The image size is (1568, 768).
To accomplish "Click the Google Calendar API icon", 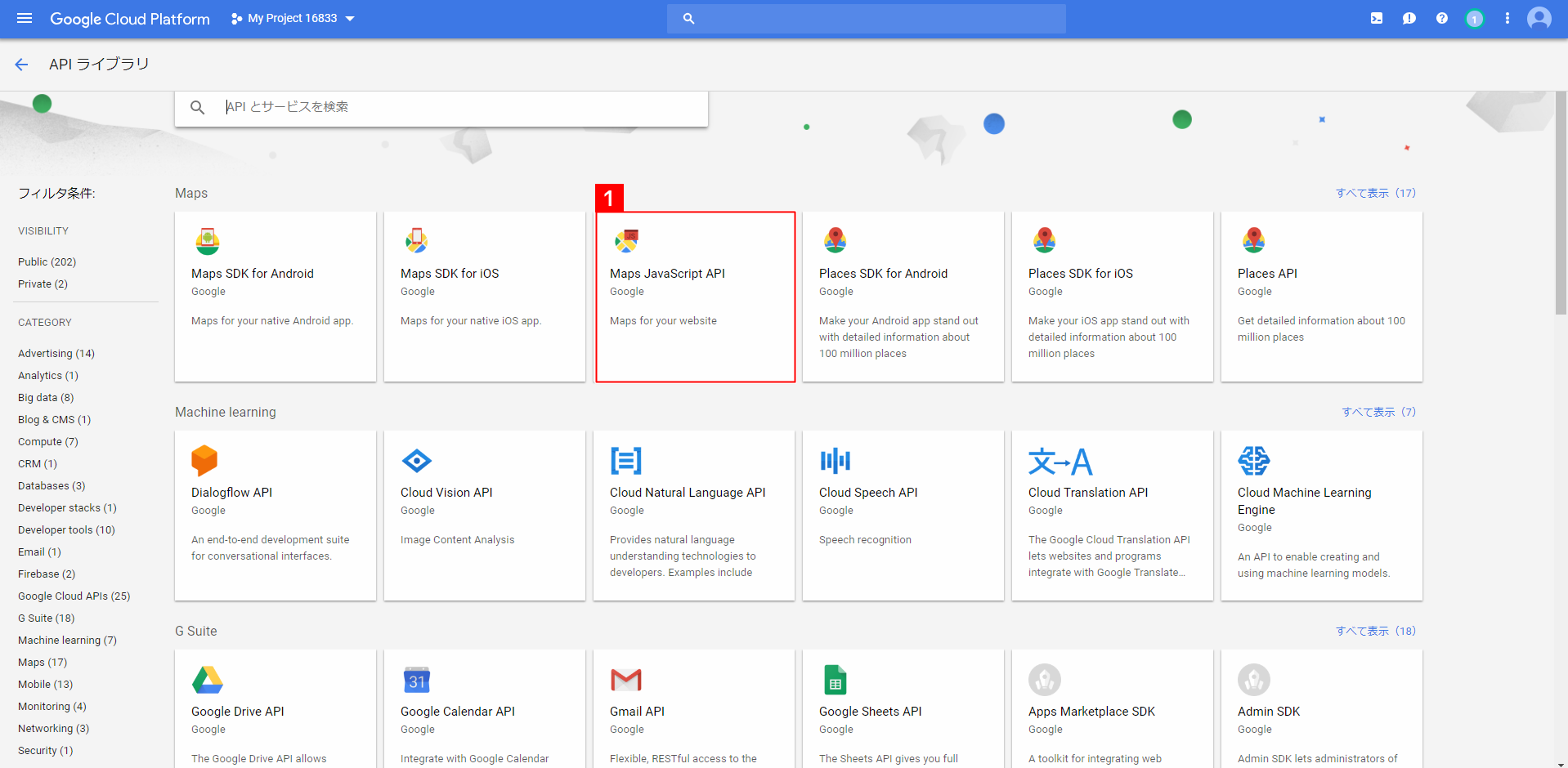I will pyautogui.click(x=417, y=680).
